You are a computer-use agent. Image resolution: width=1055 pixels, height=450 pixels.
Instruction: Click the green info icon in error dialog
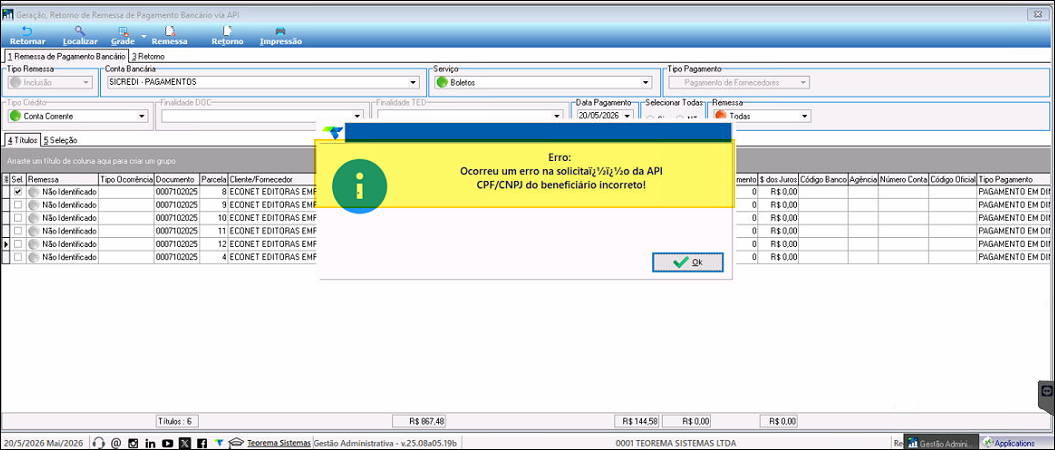[x=359, y=186]
